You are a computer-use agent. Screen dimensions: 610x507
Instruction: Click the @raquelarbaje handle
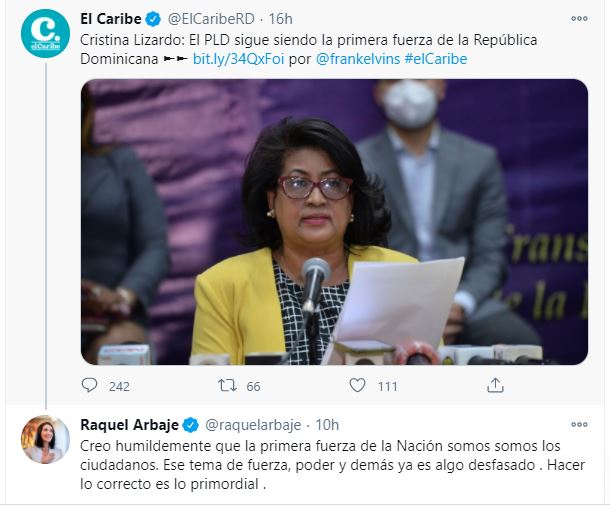253,425
